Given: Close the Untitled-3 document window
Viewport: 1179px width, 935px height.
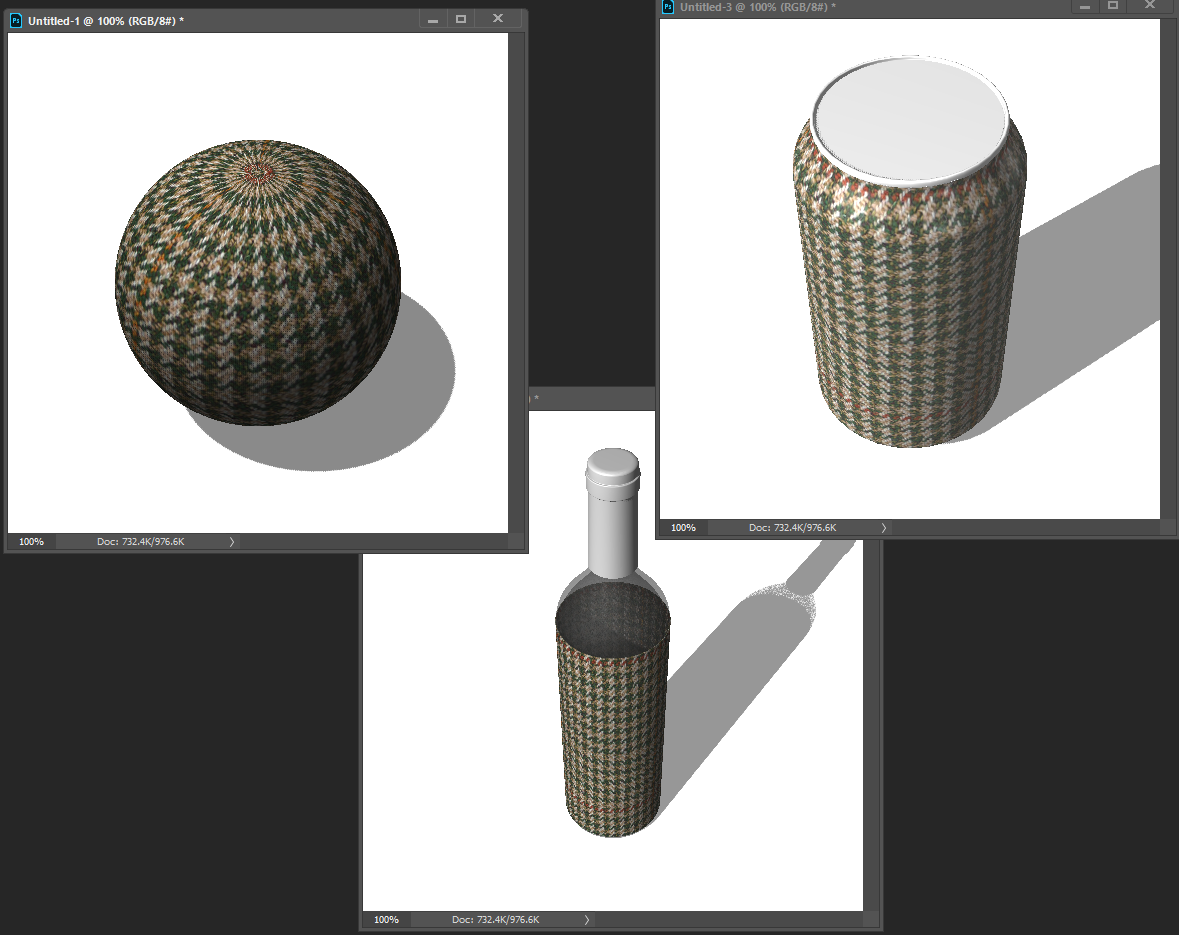Looking at the screenshot, I should click(x=1148, y=7).
